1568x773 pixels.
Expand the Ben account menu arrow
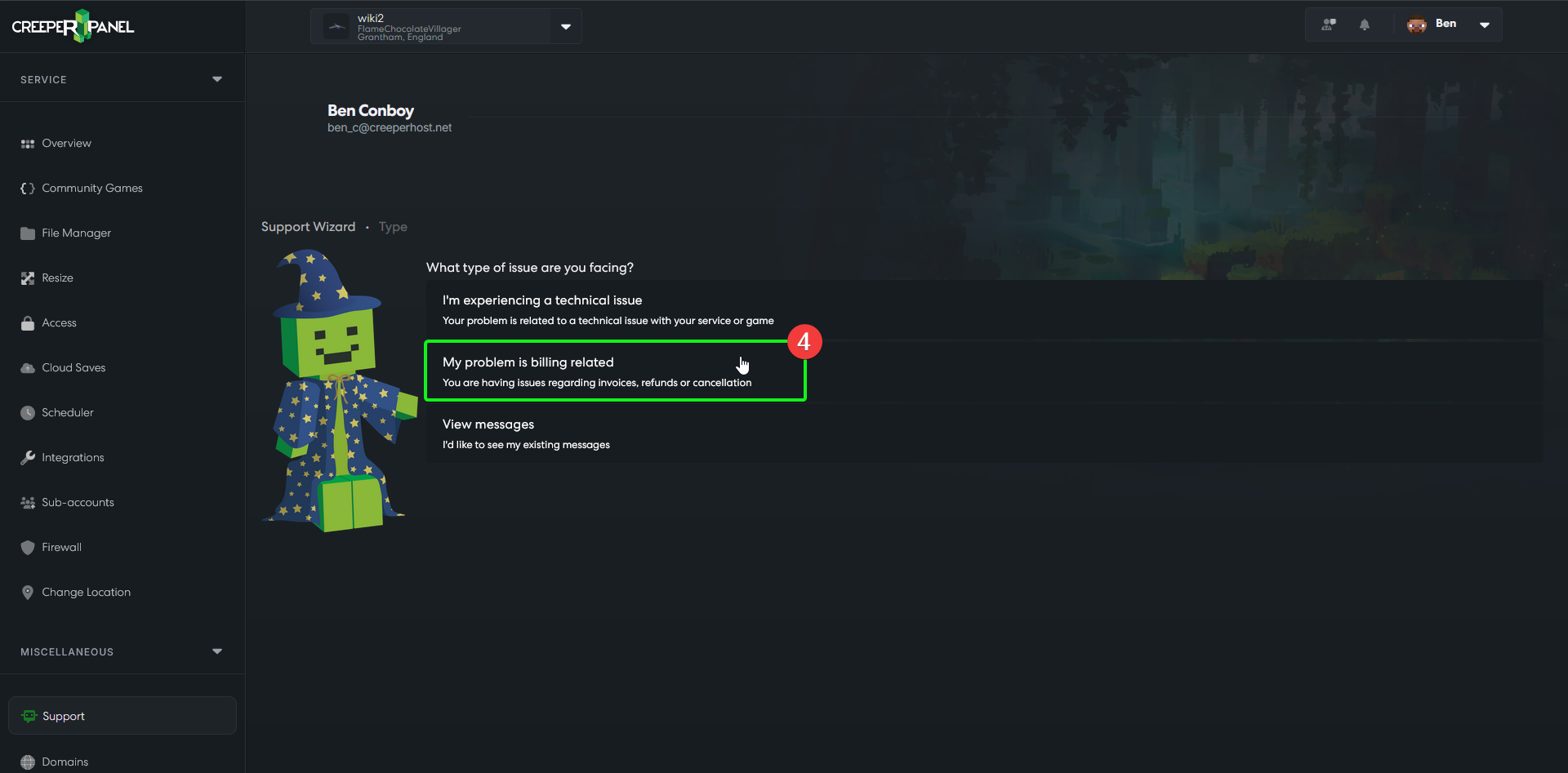coord(1485,24)
